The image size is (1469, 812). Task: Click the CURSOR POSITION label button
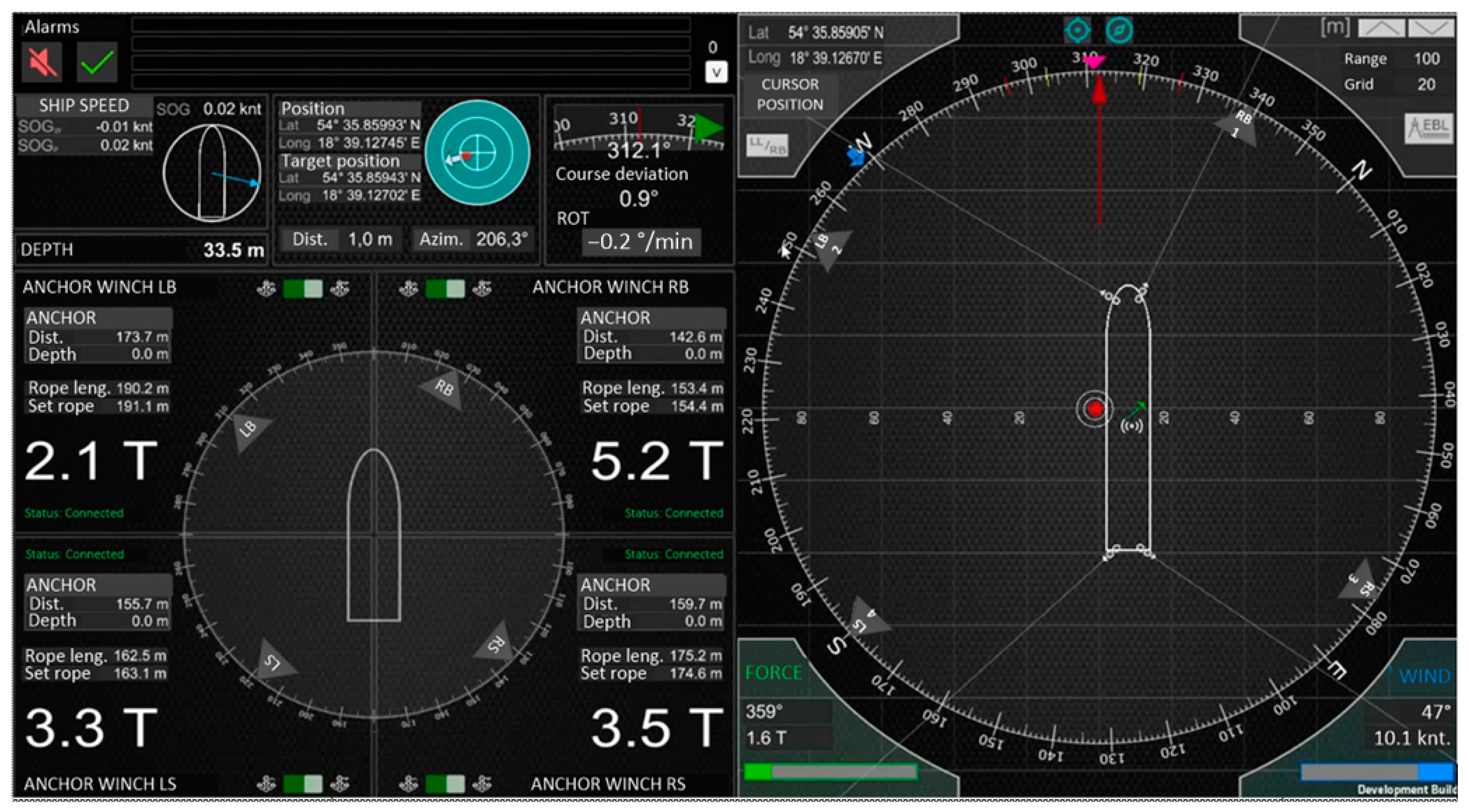click(790, 94)
